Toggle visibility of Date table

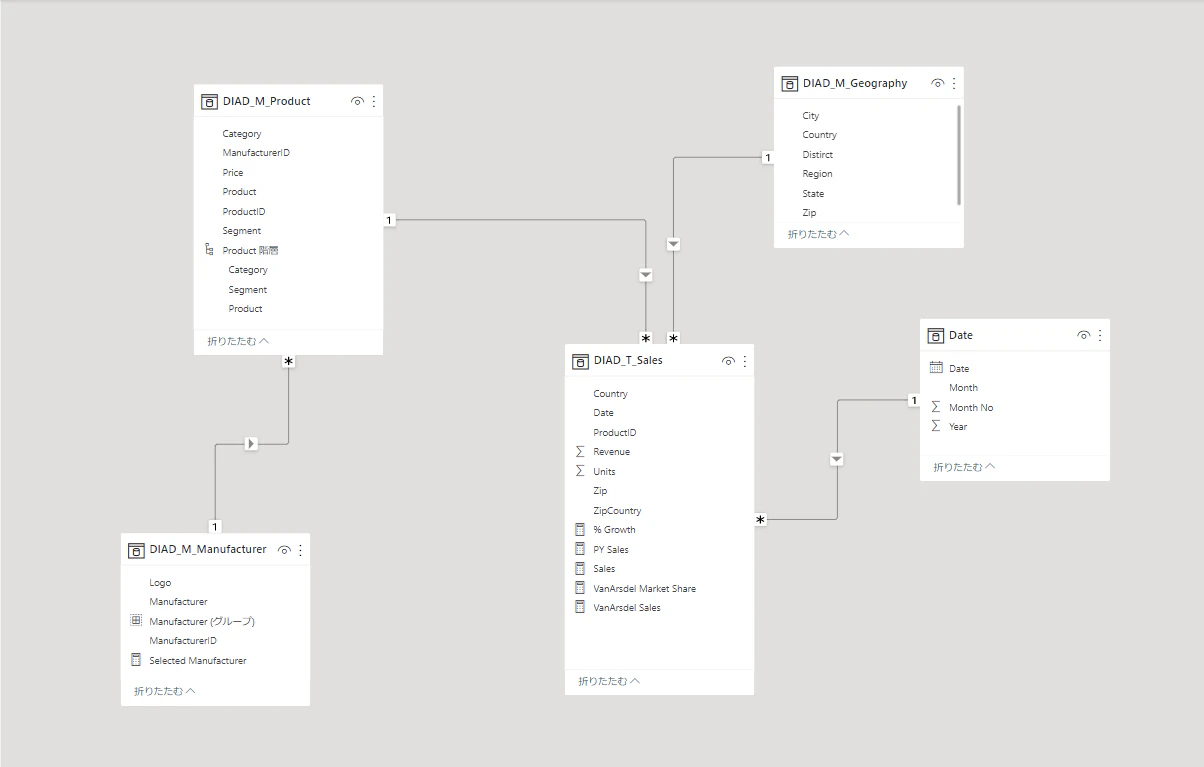(1083, 335)
